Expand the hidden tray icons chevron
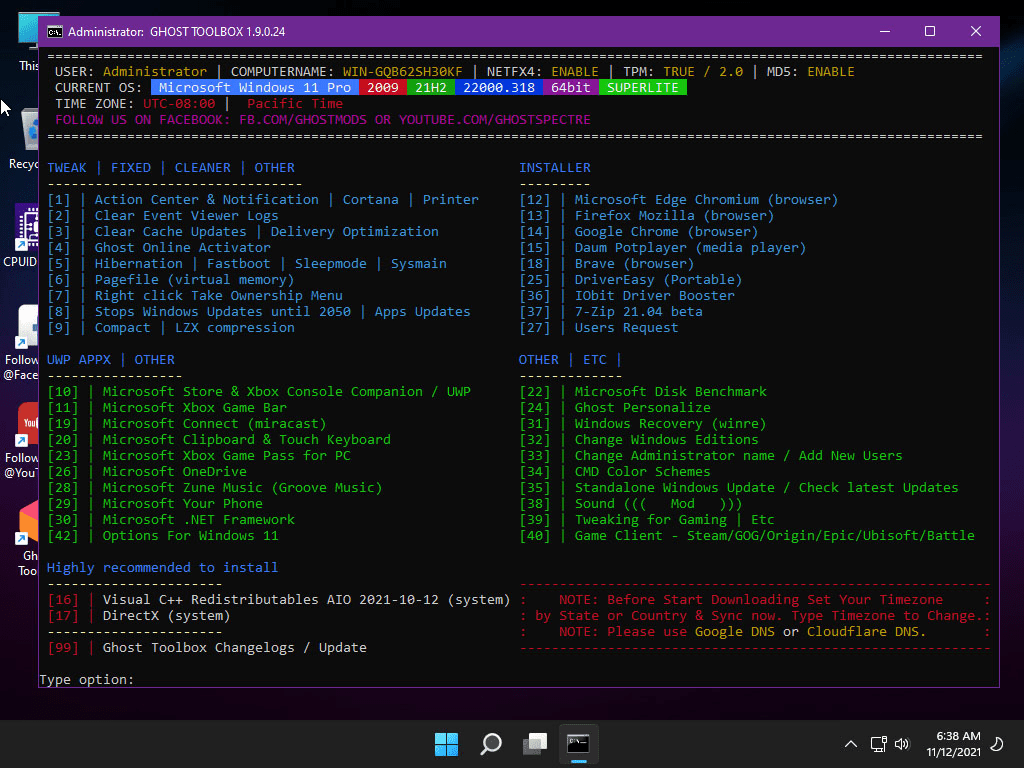Image resolution: width=1024 pixels, height=768 pixels. (x=851, y=744)
